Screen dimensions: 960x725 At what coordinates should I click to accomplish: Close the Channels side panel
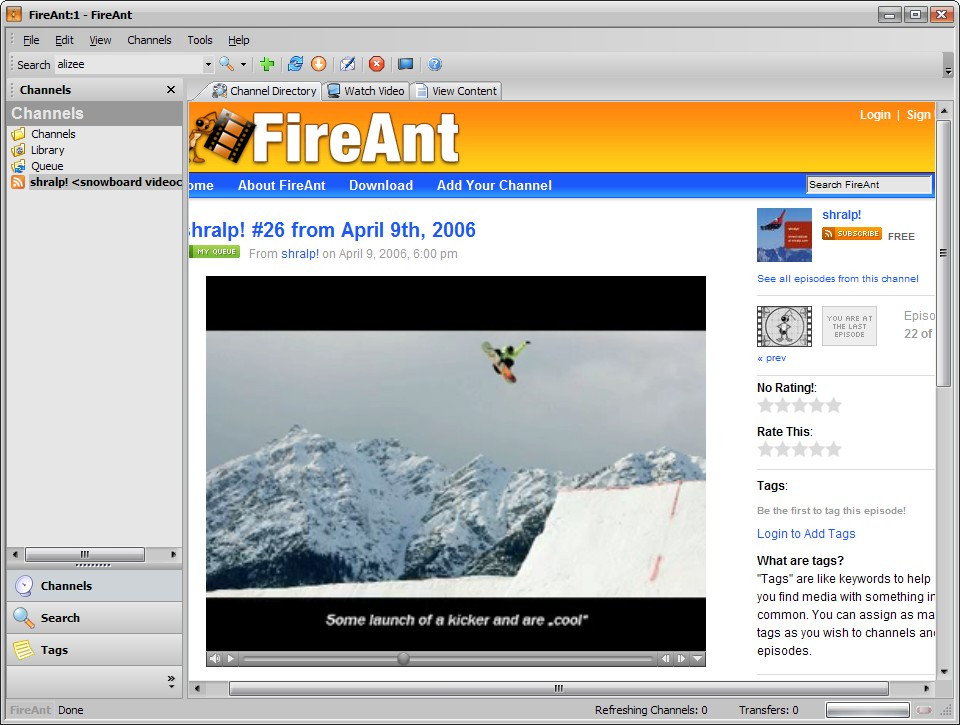pos(171,89)
